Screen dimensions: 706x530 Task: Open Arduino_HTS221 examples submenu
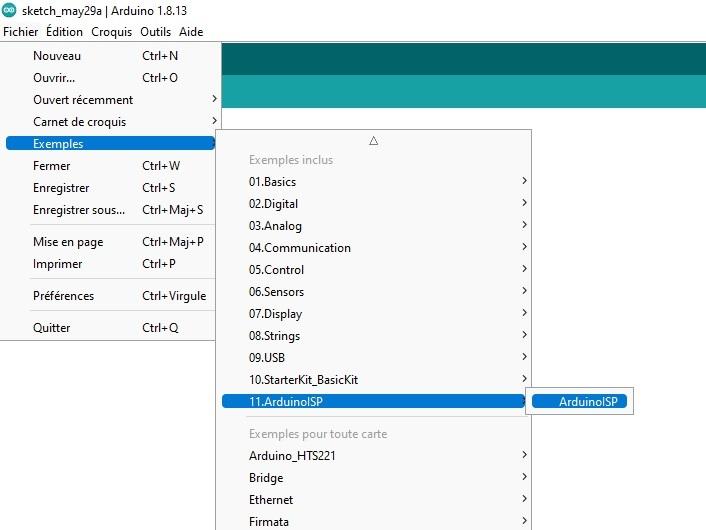click(x=374, y=456)
